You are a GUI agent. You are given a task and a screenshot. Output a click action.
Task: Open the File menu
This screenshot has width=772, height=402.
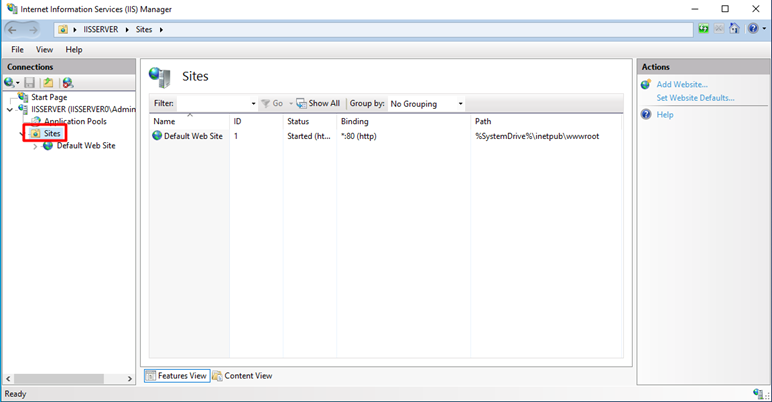(x=17, y=50)
